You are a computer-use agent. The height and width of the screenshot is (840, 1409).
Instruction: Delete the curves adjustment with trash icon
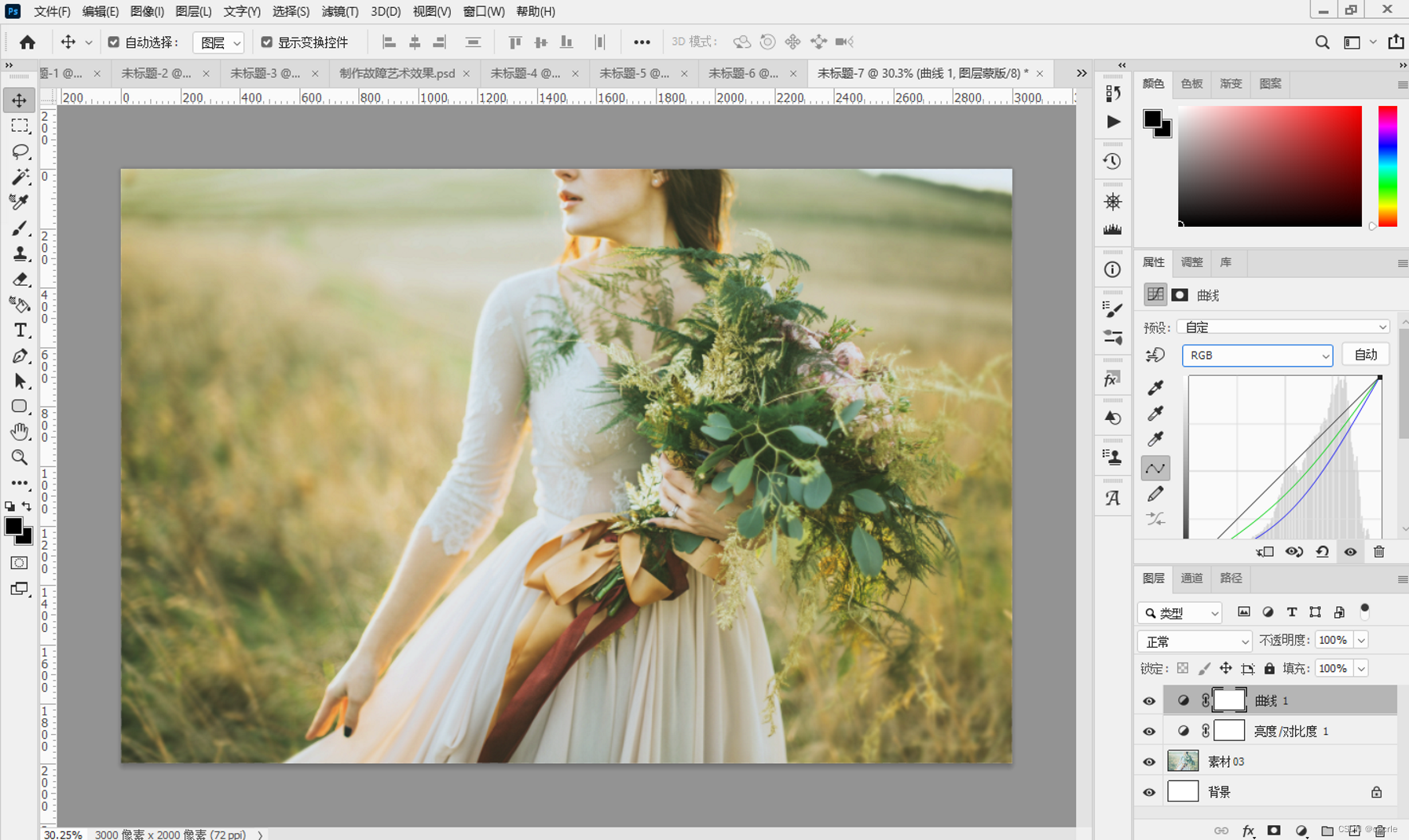point(1378,552)
